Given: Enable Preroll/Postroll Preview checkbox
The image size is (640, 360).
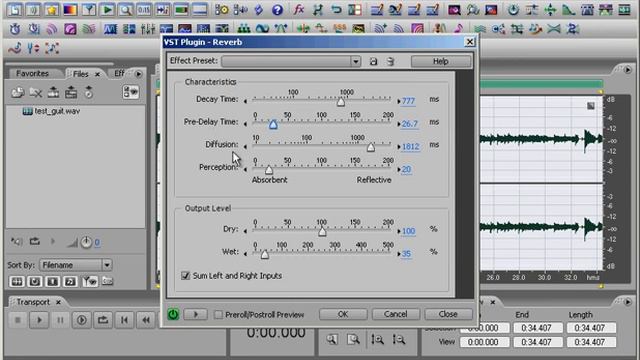Looking at the screenshot, I should pyautogui.click(x=218, y=314).
